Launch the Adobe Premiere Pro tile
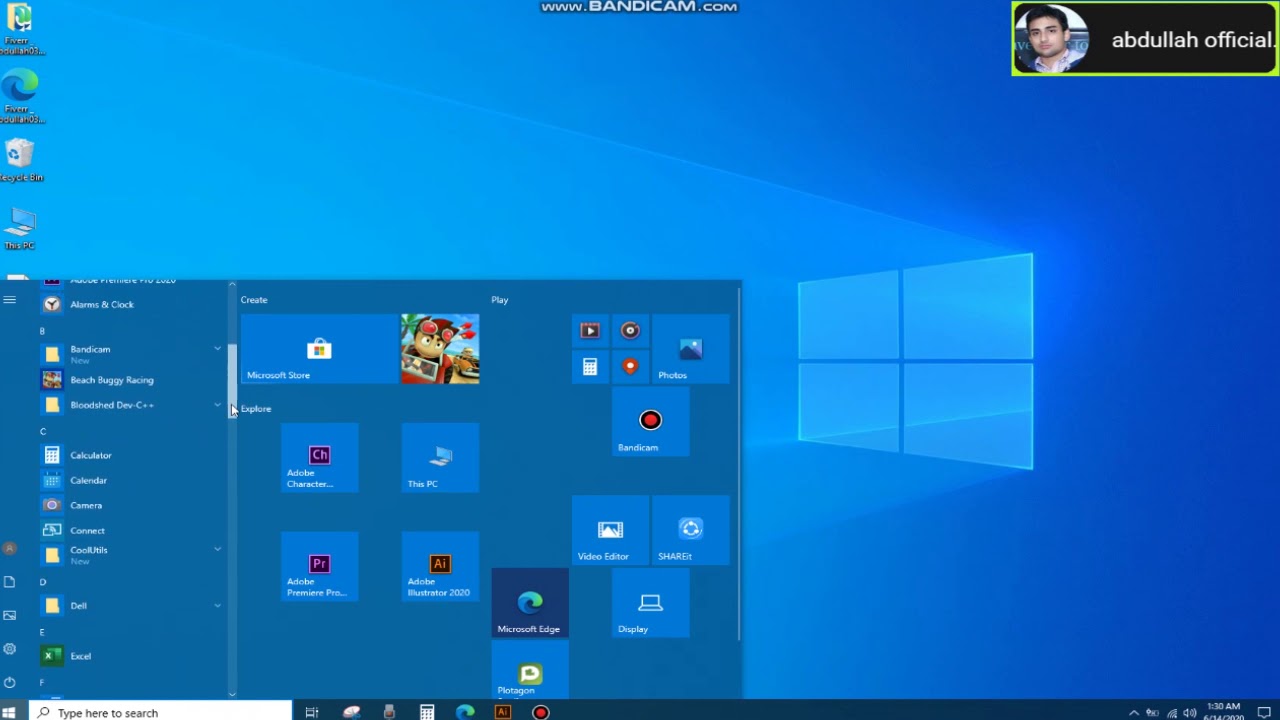Image resolution: width=1280 pixels, height=720 pixels. tap(319, 567)
